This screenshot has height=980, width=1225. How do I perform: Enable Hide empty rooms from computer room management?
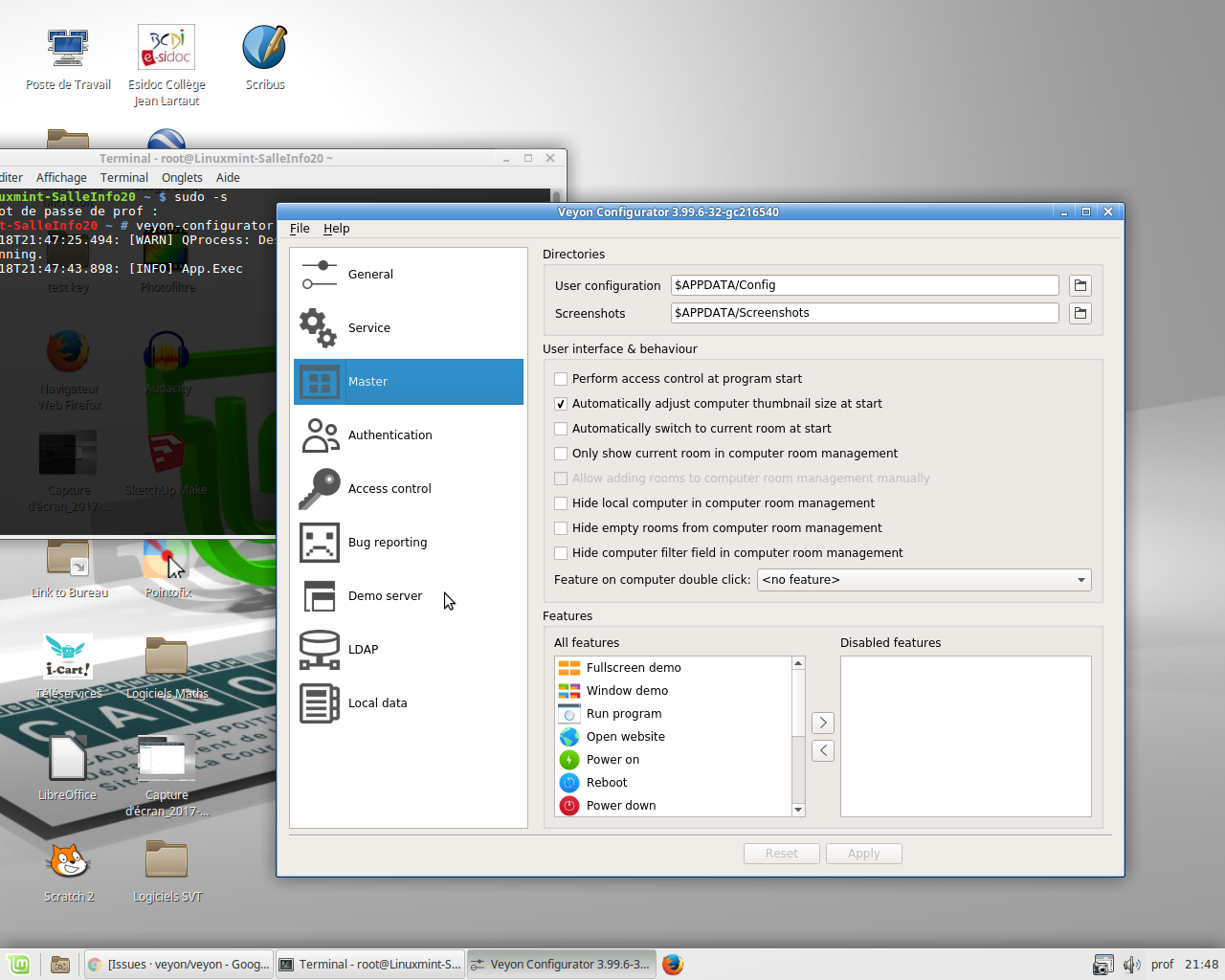point(561,527)
